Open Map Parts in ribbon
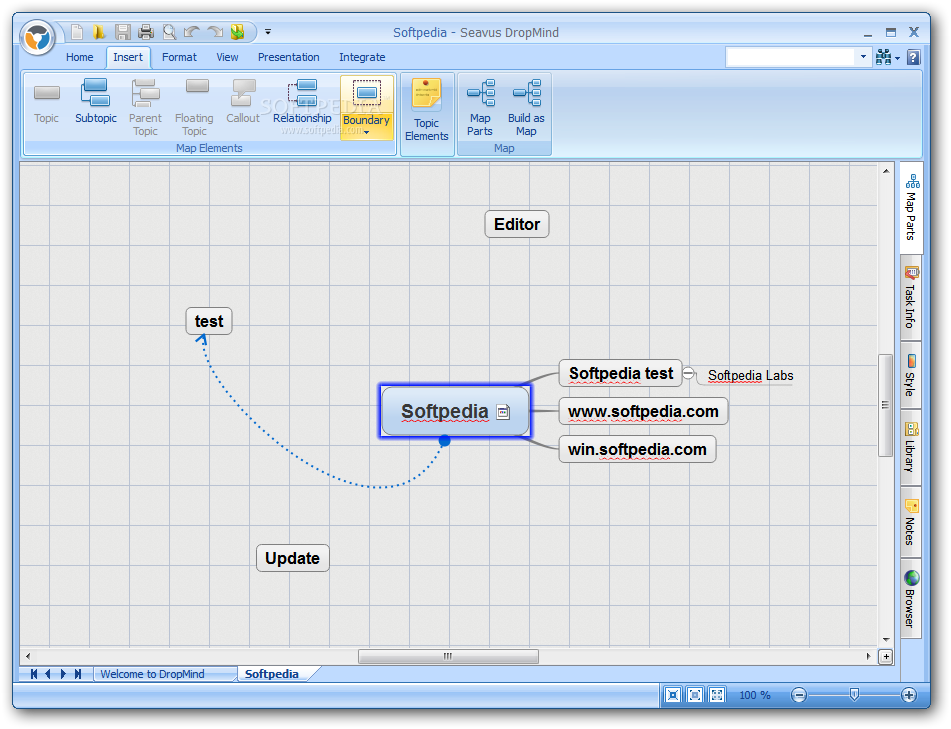The width and height of the screenshot is (951, 729). tap(480, 107)
